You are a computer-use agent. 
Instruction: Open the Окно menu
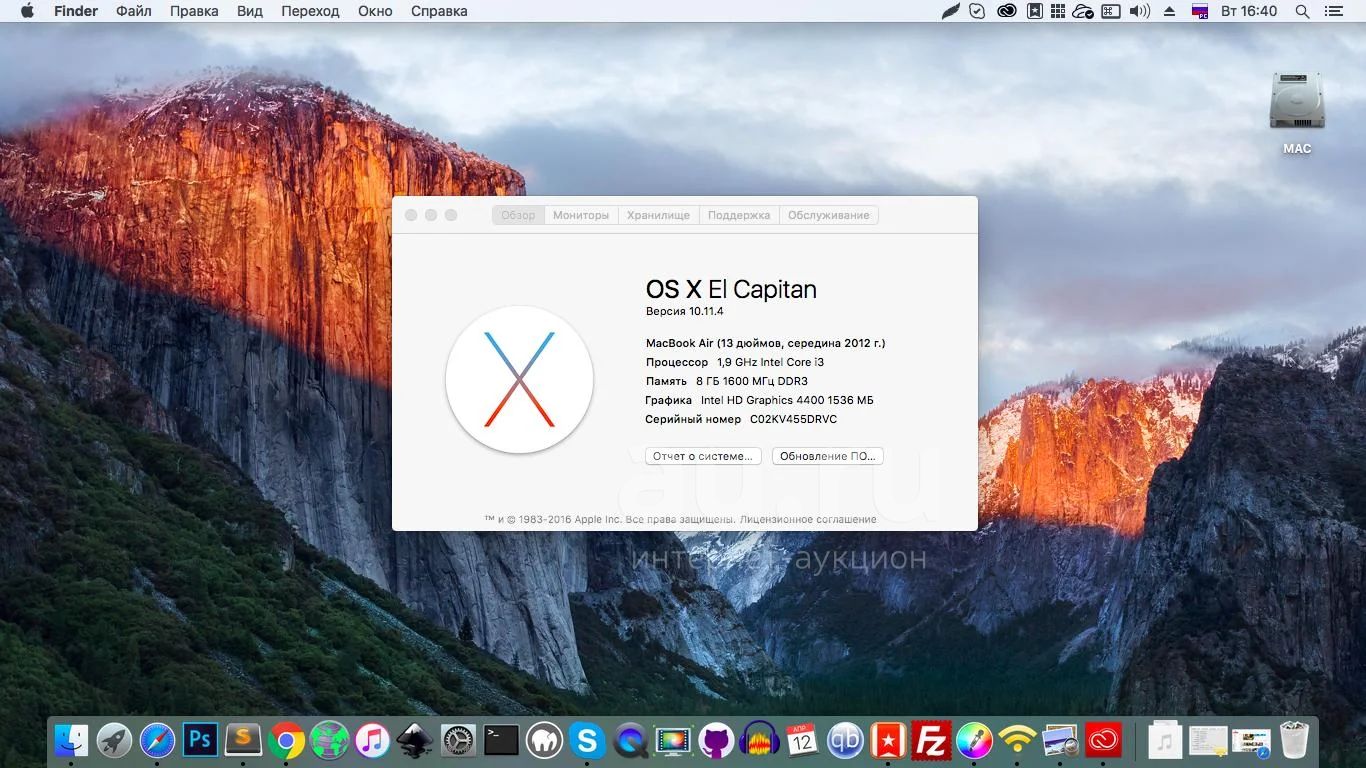coord(375,11)
